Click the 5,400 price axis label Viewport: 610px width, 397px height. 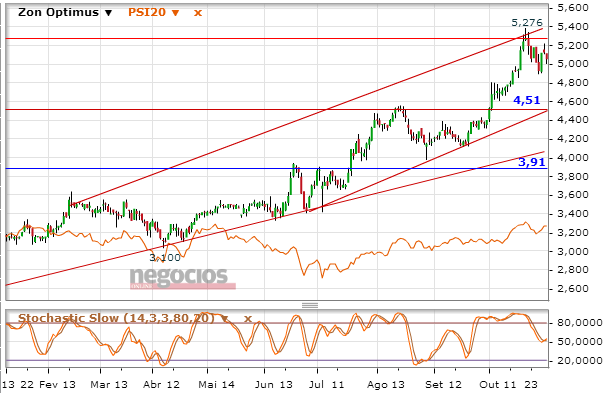click(x=573, y=26)
